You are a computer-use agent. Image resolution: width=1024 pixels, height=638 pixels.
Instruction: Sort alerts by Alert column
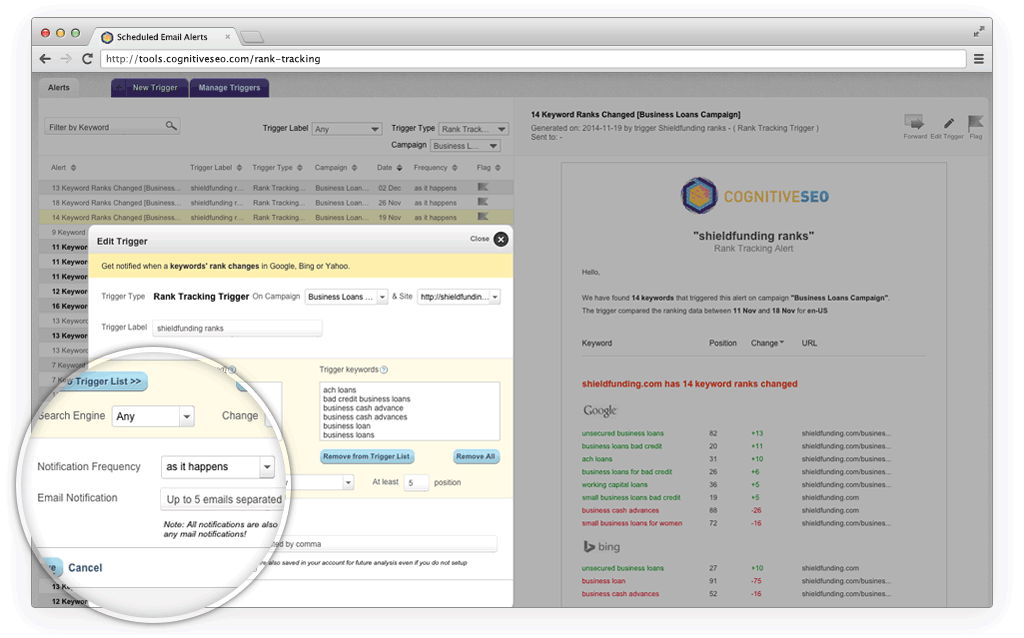tap(63, 168)
